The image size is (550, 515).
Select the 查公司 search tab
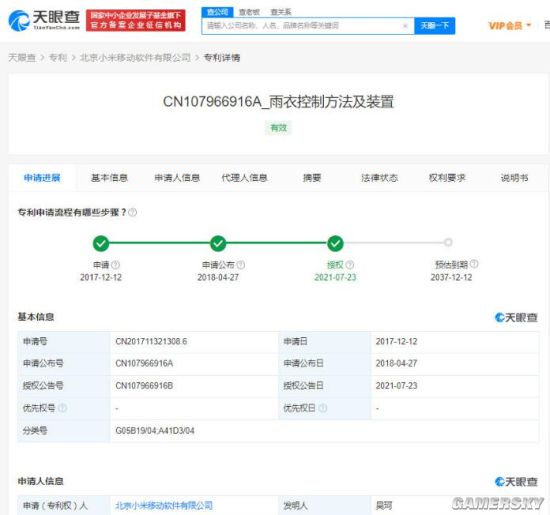(x=217, y=12)
